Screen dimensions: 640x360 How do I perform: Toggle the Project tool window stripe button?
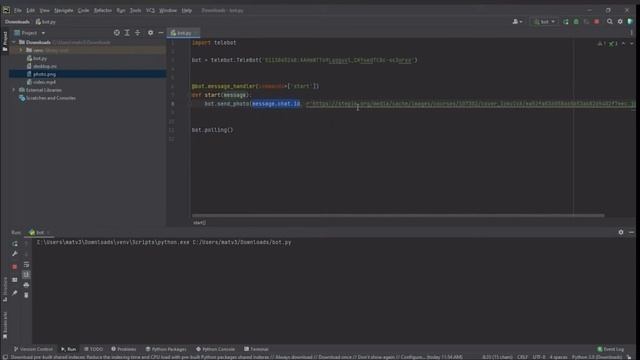[x=5, y=41]
